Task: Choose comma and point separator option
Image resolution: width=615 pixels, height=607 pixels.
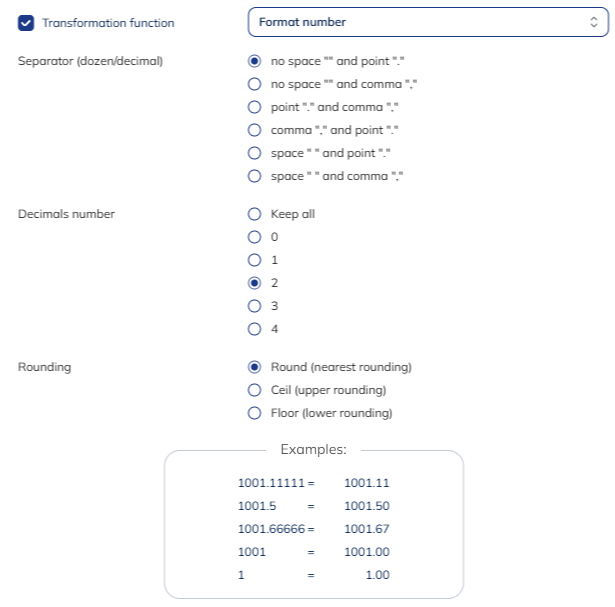Action: click(255, 130)
